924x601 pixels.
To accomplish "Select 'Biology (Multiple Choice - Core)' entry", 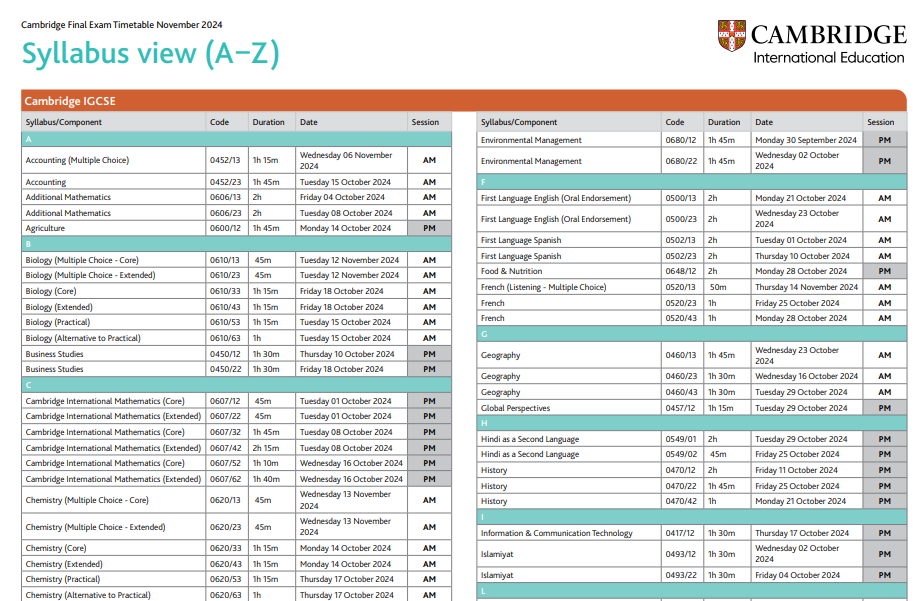I will [x=82, y=260].
